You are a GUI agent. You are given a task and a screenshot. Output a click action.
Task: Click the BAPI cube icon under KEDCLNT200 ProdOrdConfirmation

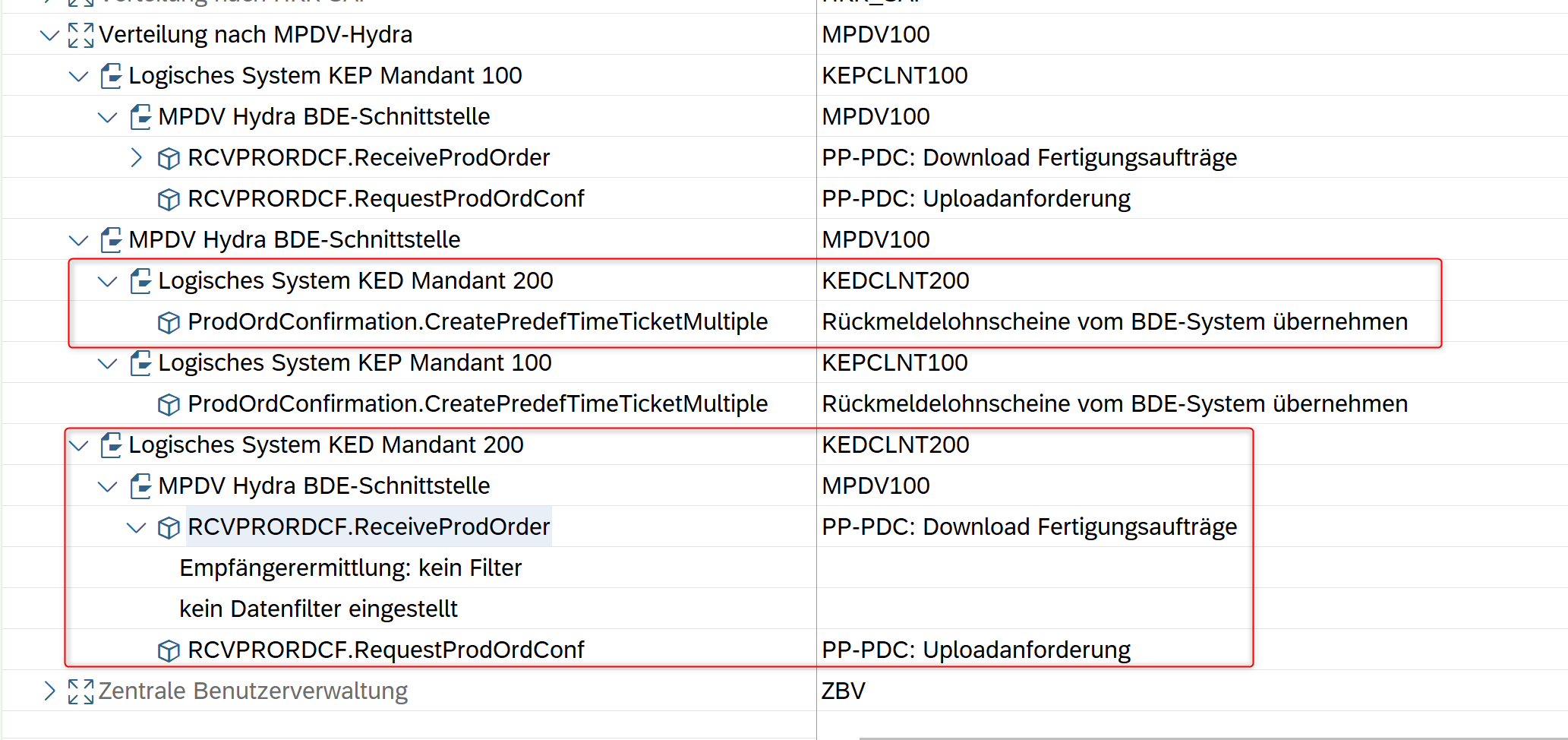169,322
